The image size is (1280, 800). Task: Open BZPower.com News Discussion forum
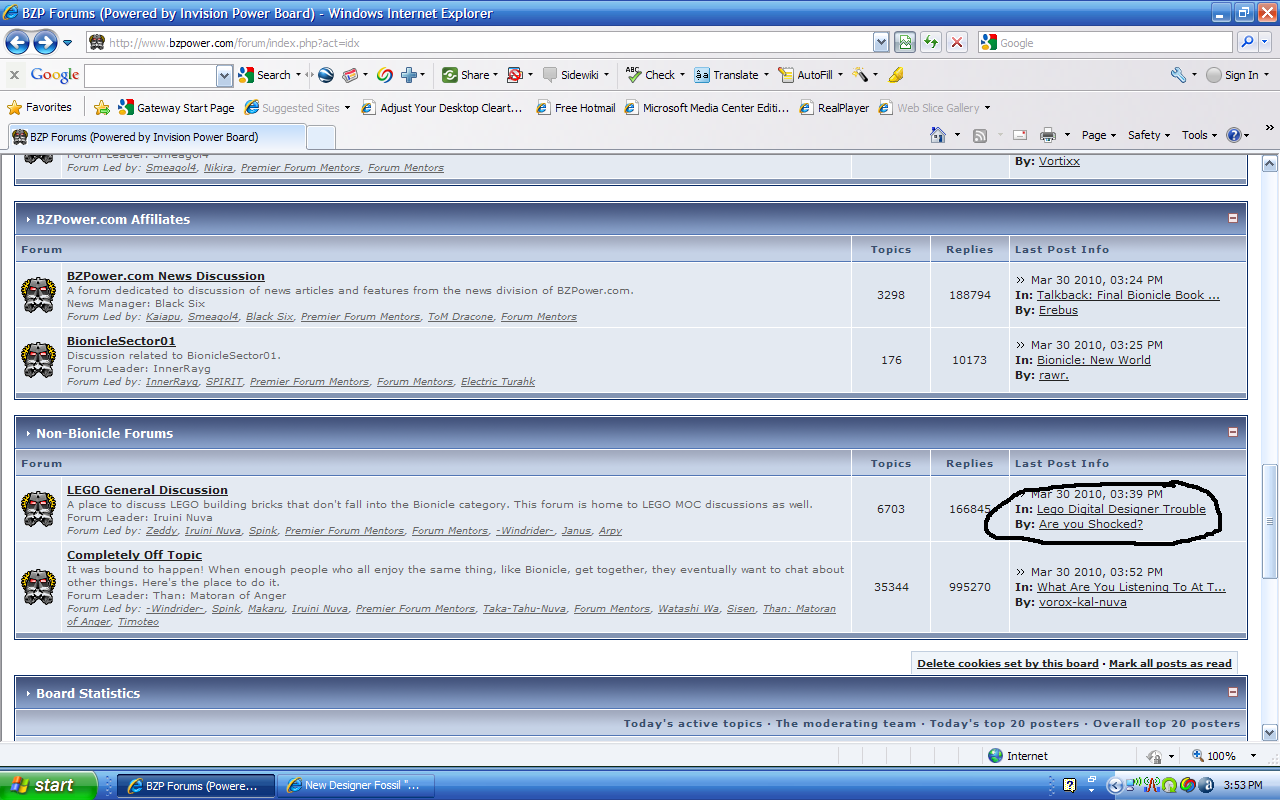pos(166,276)
